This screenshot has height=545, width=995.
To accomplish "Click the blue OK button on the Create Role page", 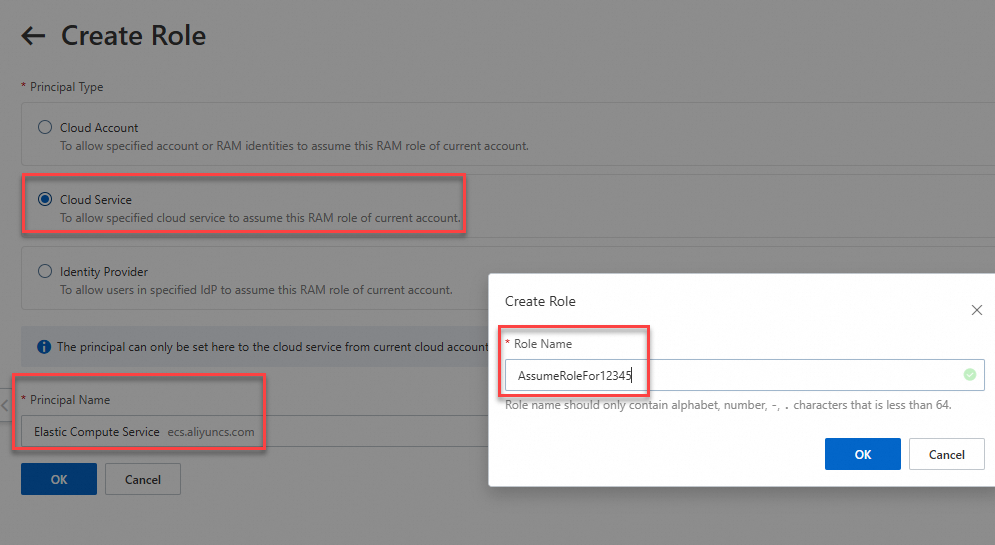I will click(59, 479).
